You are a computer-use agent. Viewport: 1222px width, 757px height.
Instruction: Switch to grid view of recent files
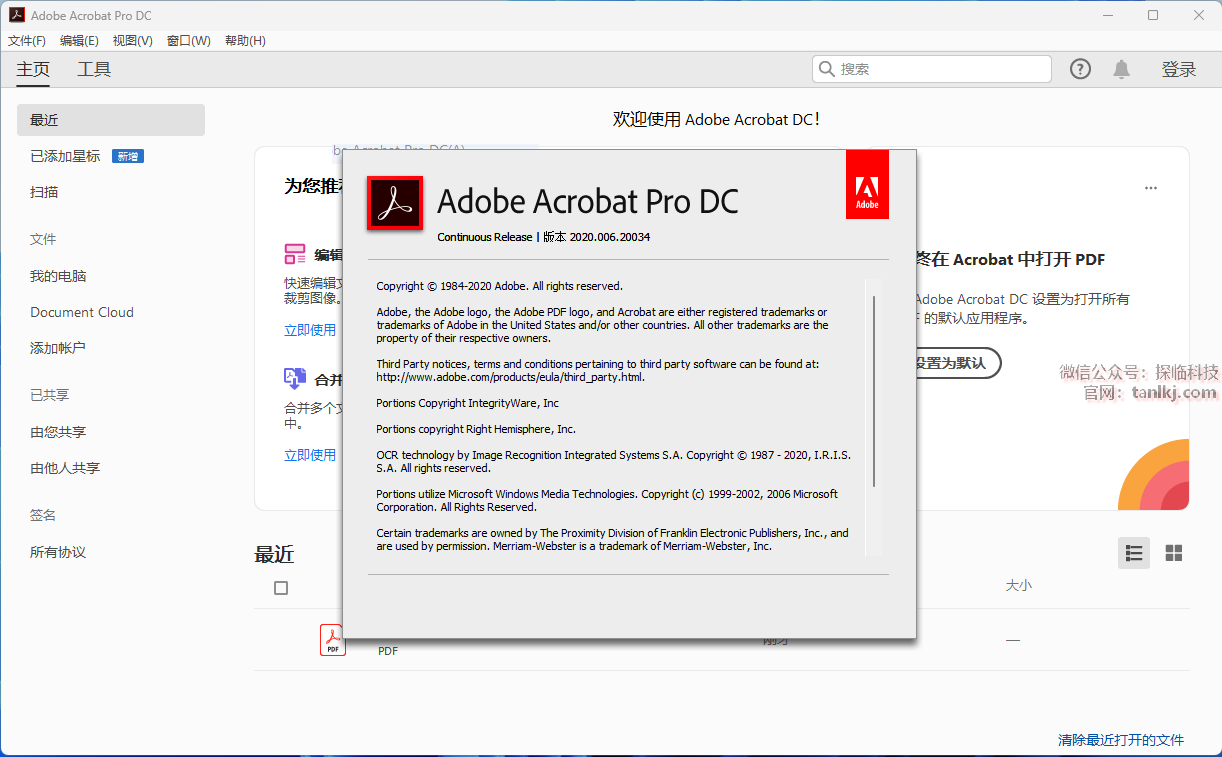(x=1174, y=553)
